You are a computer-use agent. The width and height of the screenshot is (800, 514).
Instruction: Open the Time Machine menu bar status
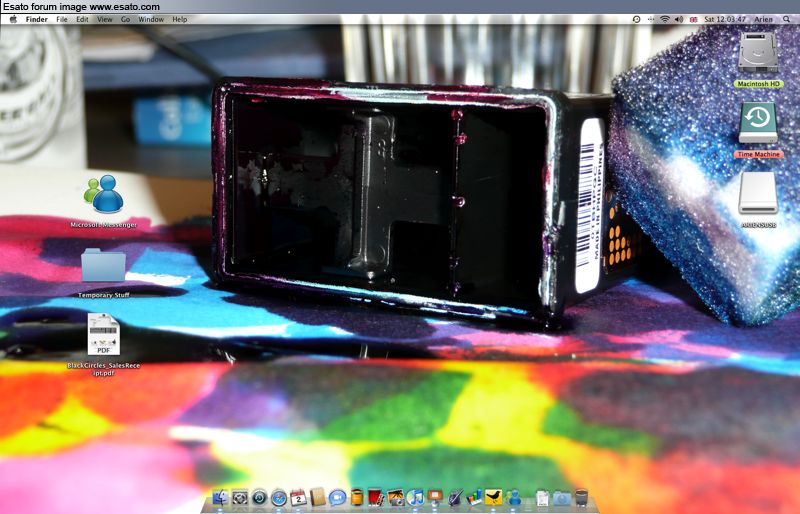pos(637,19)
